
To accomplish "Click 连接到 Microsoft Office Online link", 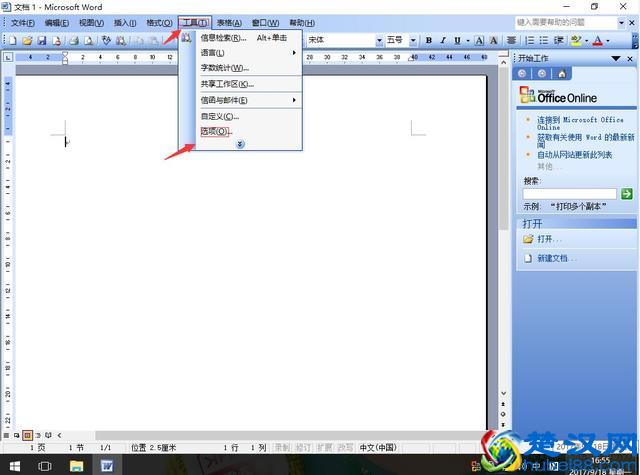I will click(x=580, y=123).
